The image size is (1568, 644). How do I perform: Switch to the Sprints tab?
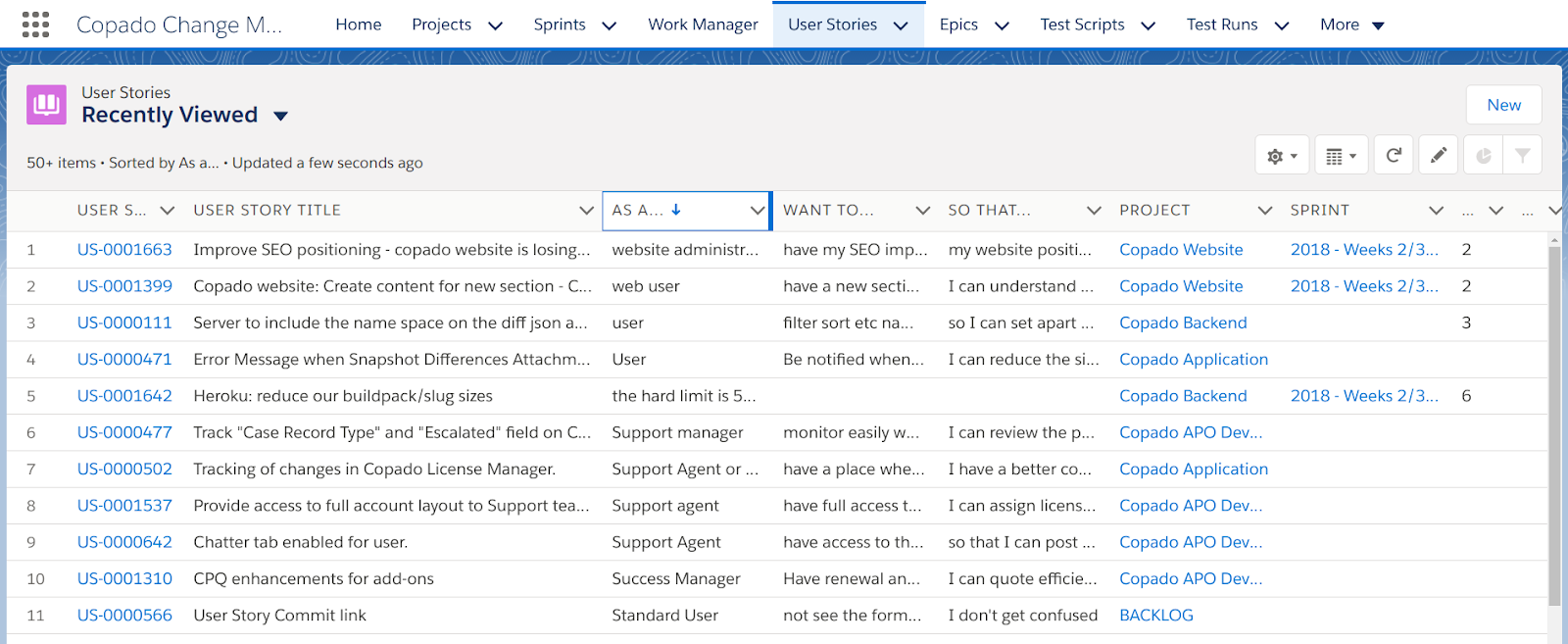(560, 25)
